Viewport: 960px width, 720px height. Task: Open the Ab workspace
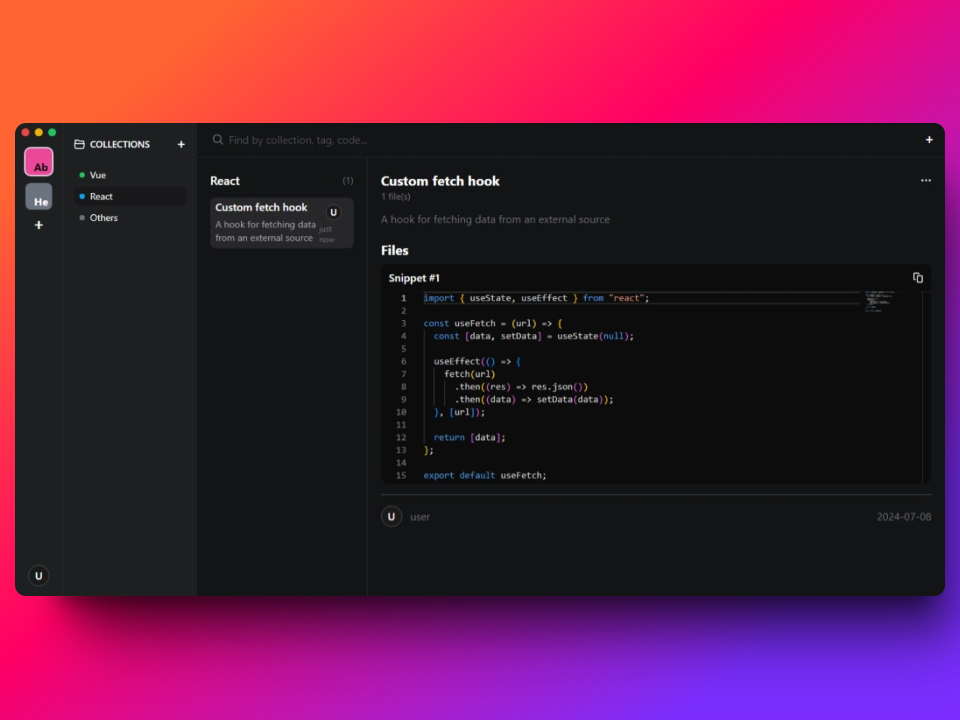[x=38, y=161]
